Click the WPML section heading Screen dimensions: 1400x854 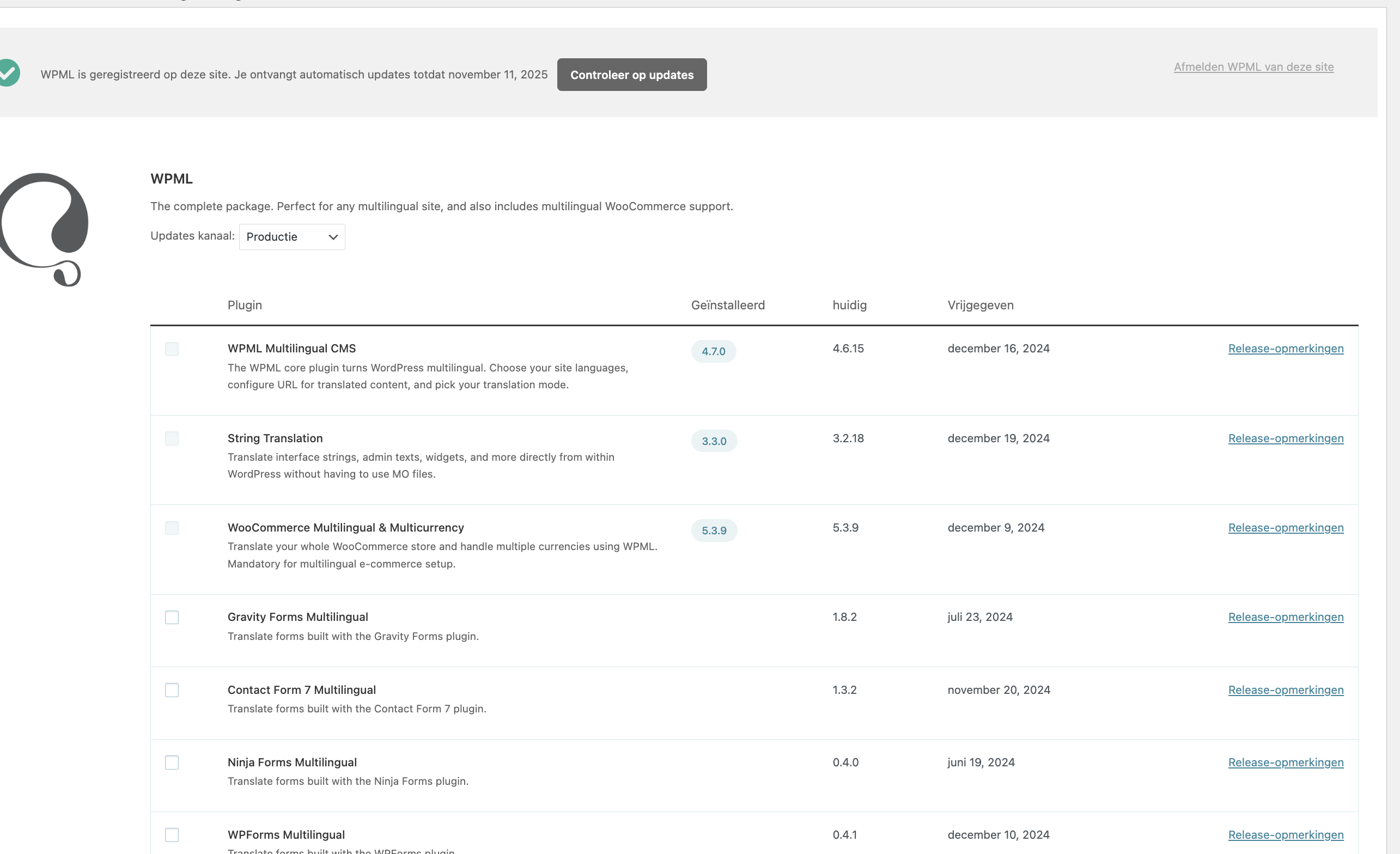click(x=172, y=179)
